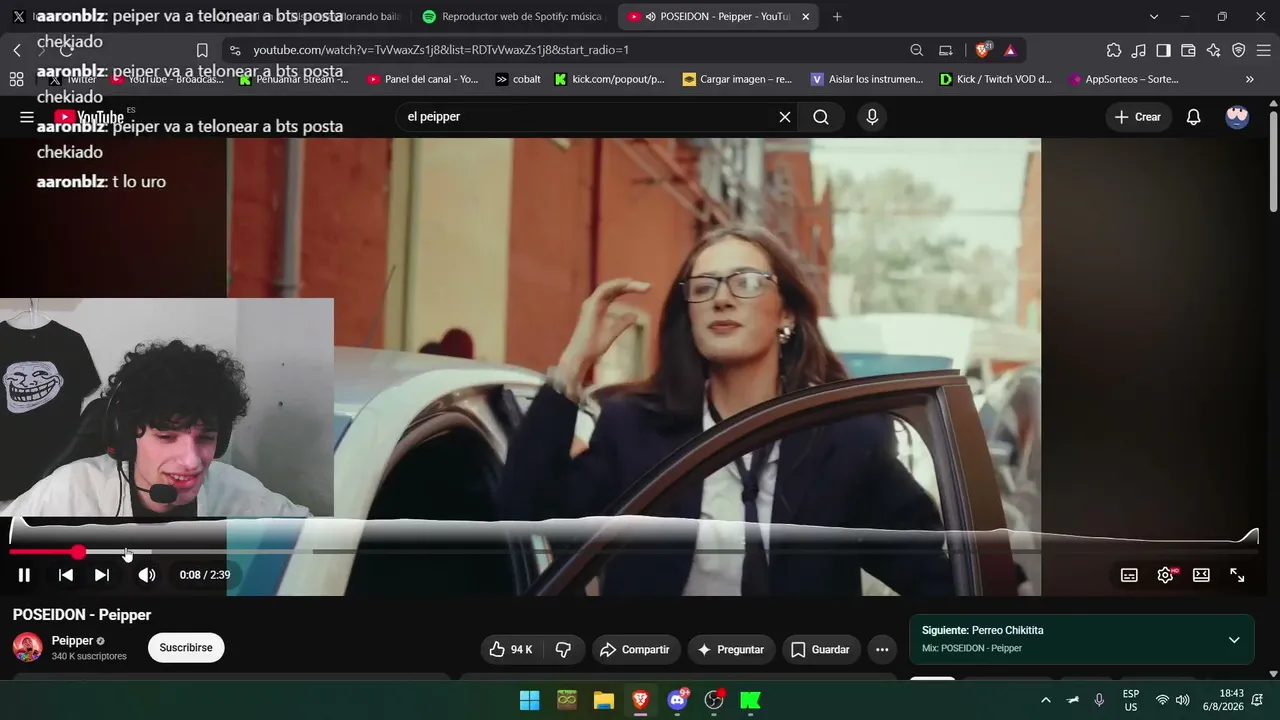Bookmark this page in Brave
Image resolution: width=1280 pixels, height=720 pixels.
[x=202, y=50]
